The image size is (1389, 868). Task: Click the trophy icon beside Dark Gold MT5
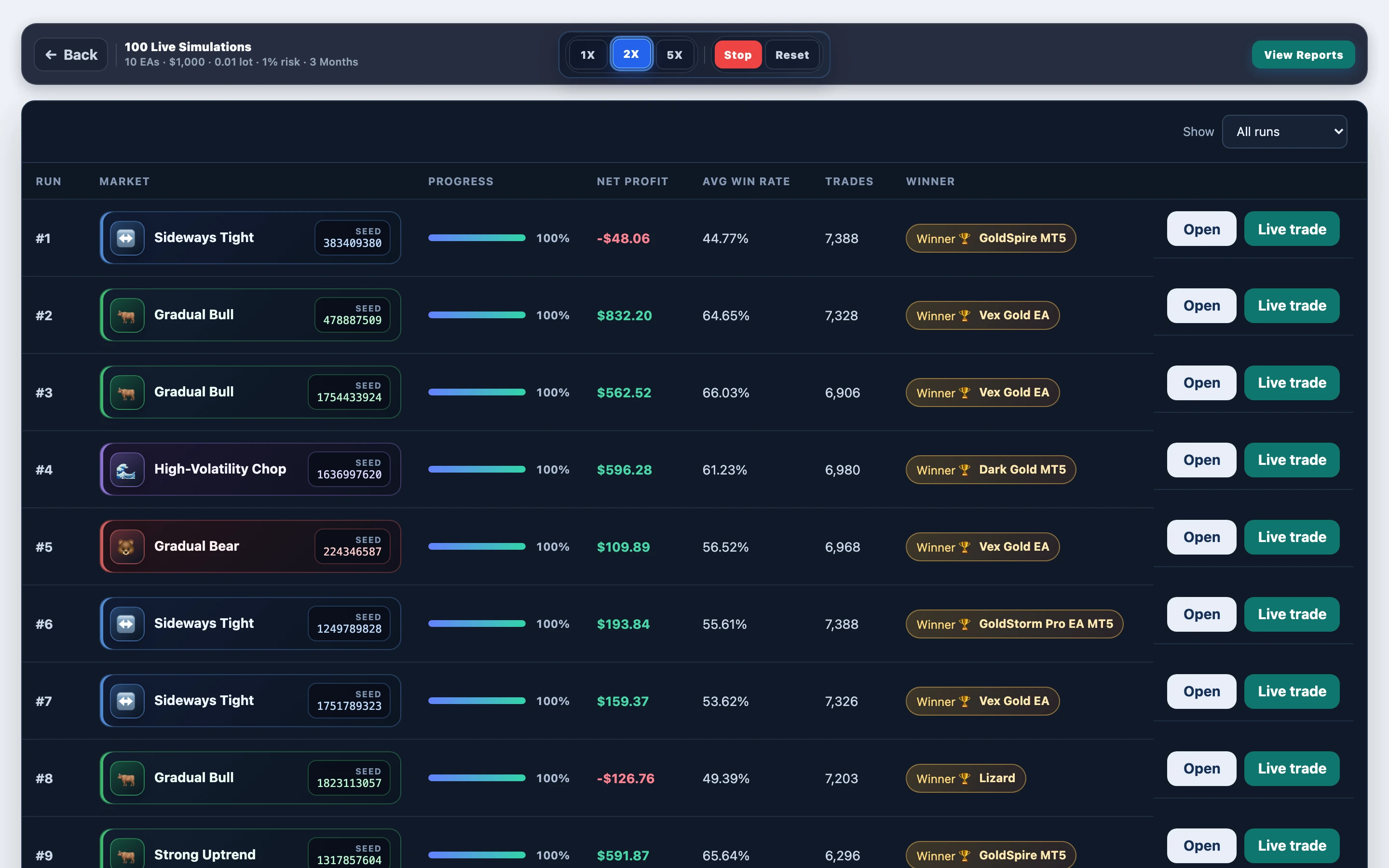(x=965, y=470)
